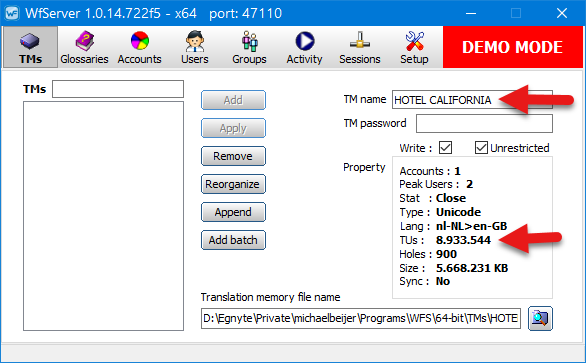Toggle the Write checkbox

pyautogui.click(x=445, y=148)
